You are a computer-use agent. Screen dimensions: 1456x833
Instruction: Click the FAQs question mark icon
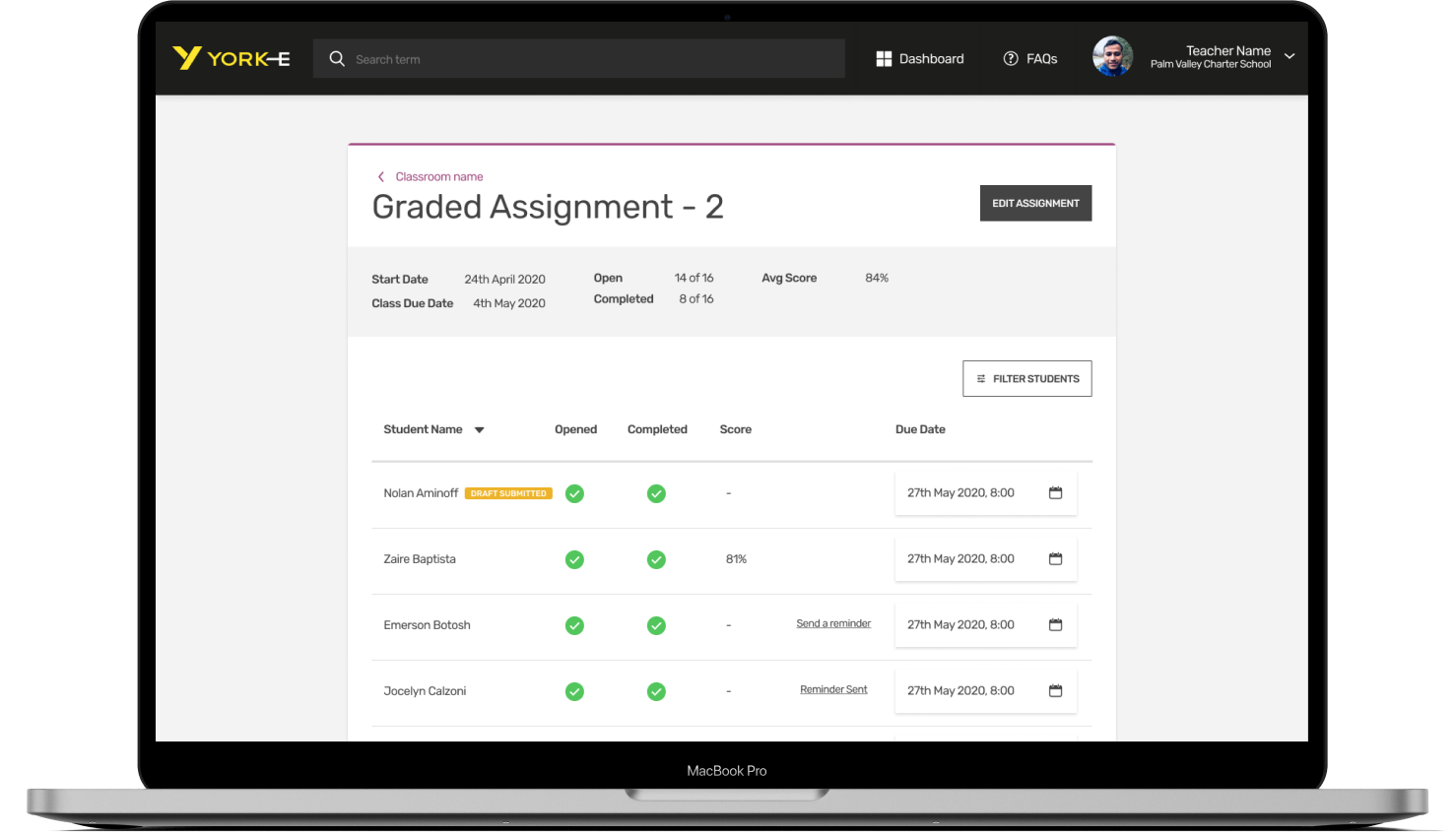(x=1010, y=58)
